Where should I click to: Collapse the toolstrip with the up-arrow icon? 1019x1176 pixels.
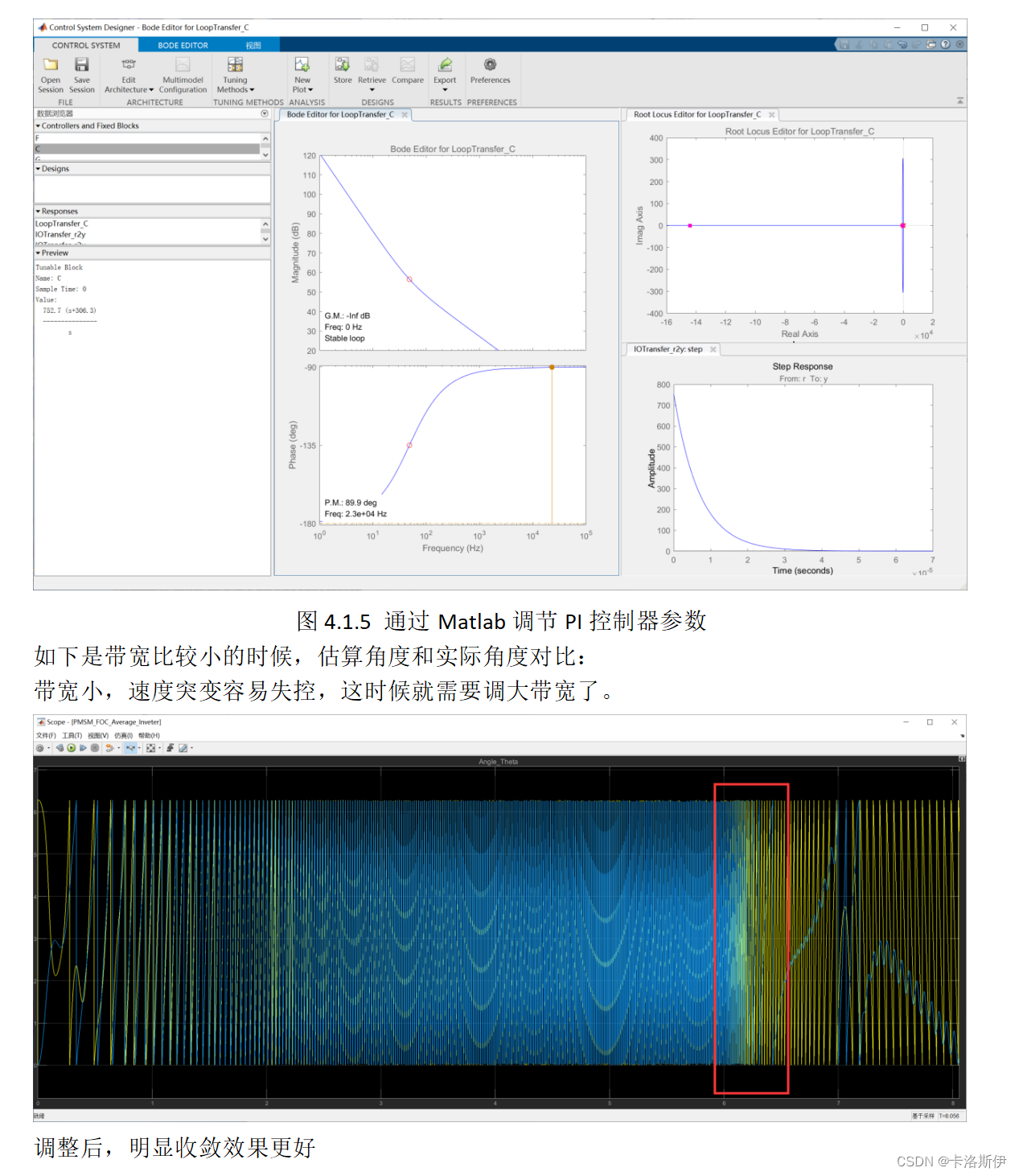tap(960, 101)
